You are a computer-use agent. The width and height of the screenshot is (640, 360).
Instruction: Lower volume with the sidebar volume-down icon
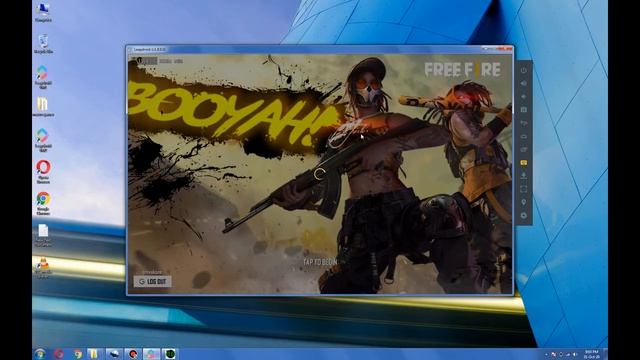coord(524,97)
